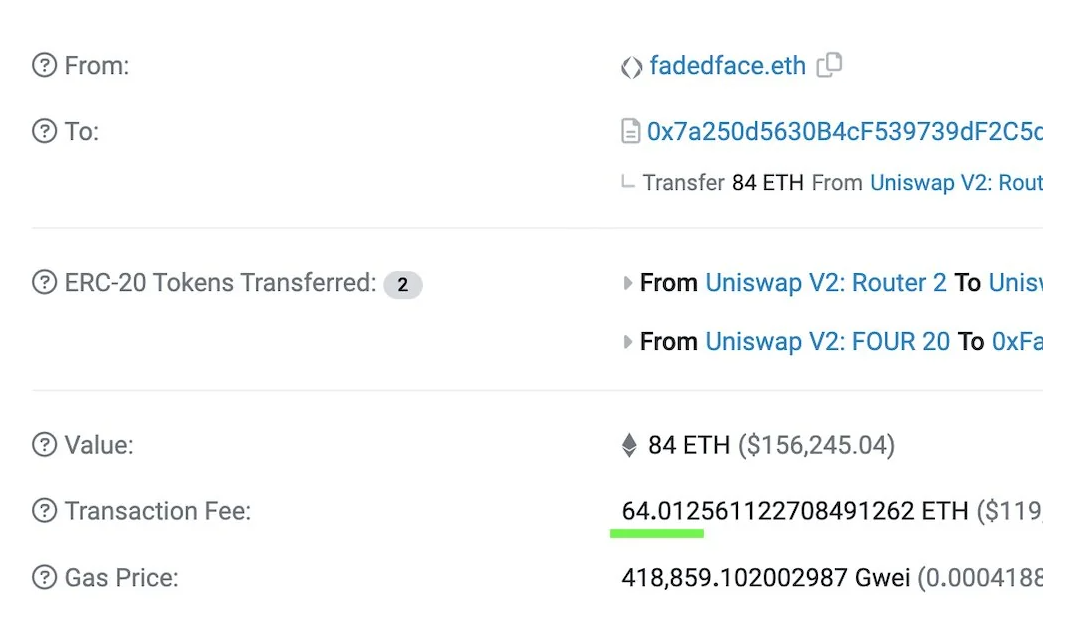1065x623 pixels.
Task: Click Uniswap V2 link in Transfer 84 ETH line
Action: click(x=955, y=183)
